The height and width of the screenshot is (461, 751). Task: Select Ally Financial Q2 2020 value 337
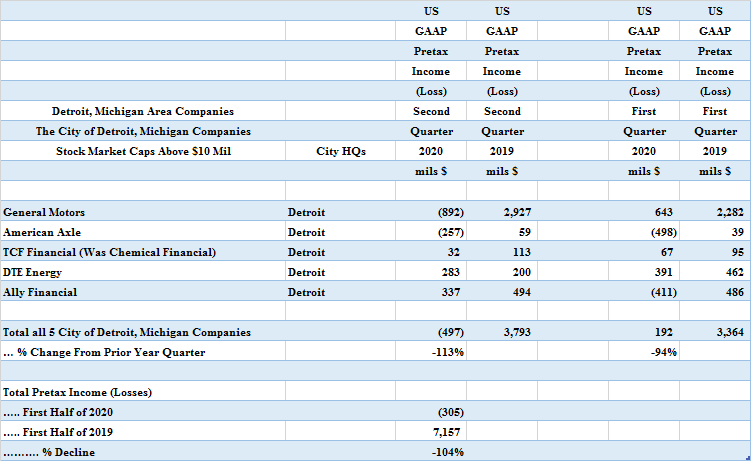pos(451,292)
